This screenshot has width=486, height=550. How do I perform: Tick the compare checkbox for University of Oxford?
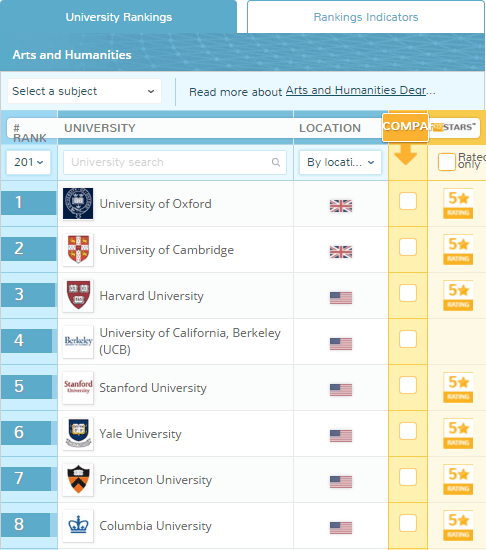pyautogui.click(x=408, y=201)
